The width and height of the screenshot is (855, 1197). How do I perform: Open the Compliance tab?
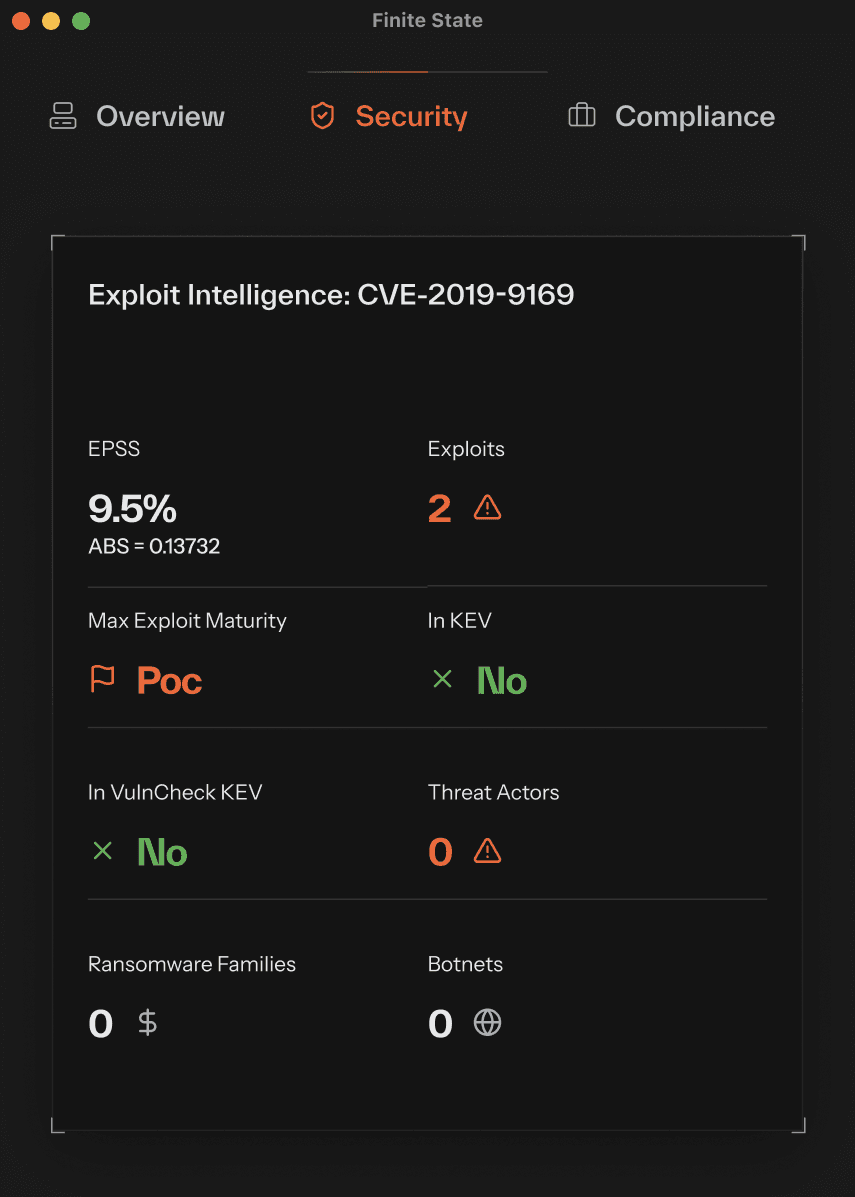(694, 116)
